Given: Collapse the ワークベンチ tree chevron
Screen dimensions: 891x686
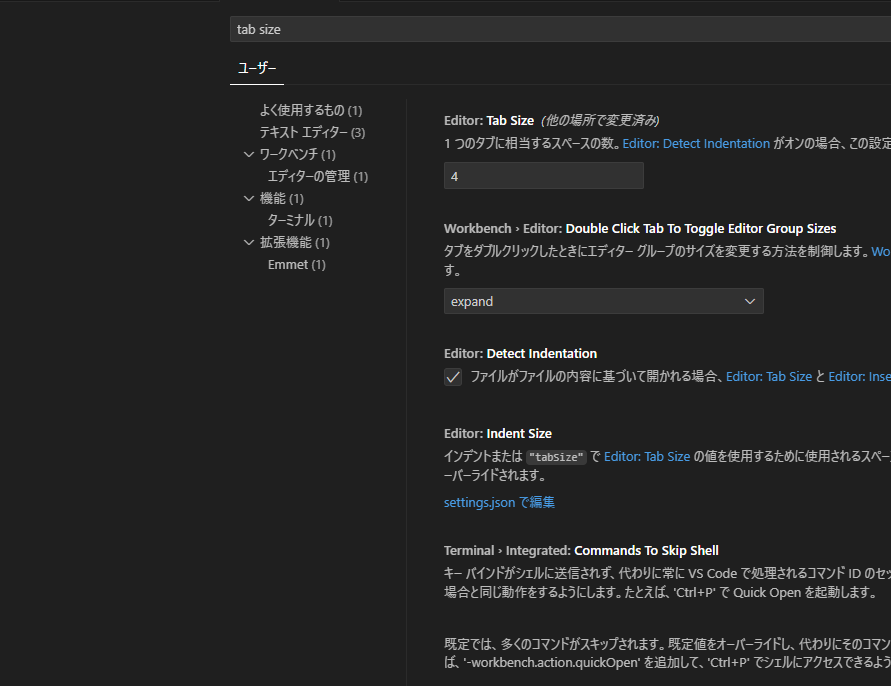Looking at the screenshot, I should [x=250, y=154].
